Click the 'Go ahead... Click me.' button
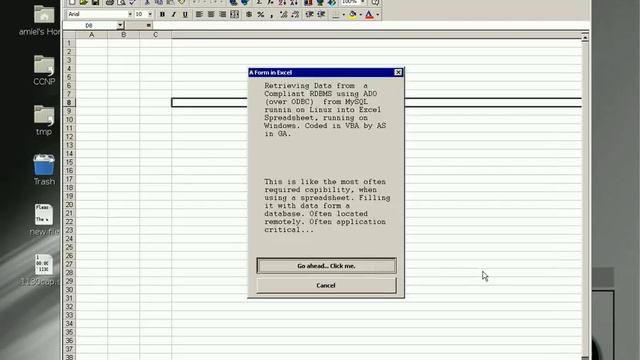Screen dimensions: 640x360 [326, 266]
